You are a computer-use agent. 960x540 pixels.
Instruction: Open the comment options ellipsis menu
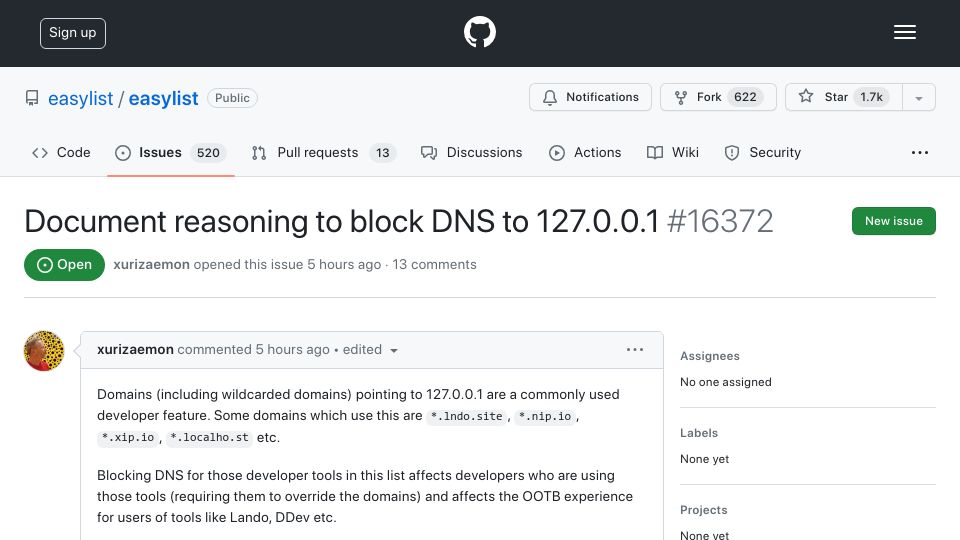635,350
